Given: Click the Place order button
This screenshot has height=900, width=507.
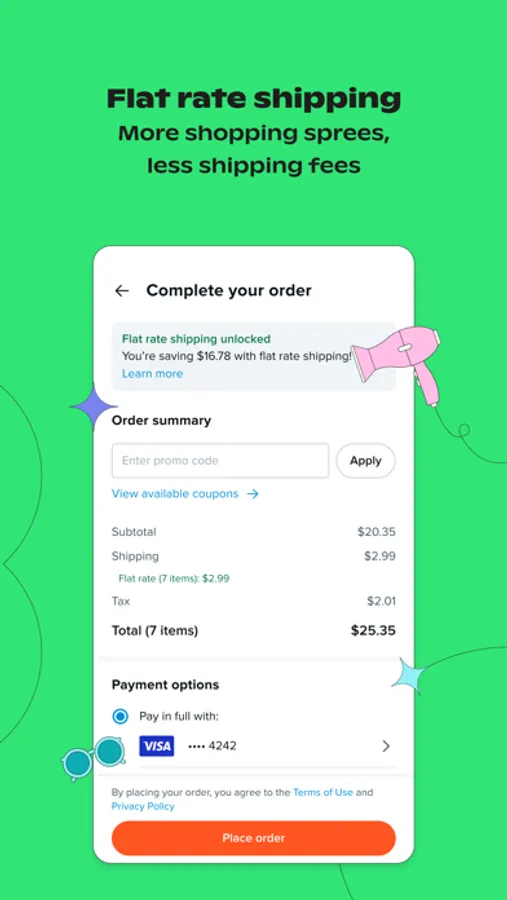Looking at the screenshot, I should pyautogui.click(x=254, y=838).
